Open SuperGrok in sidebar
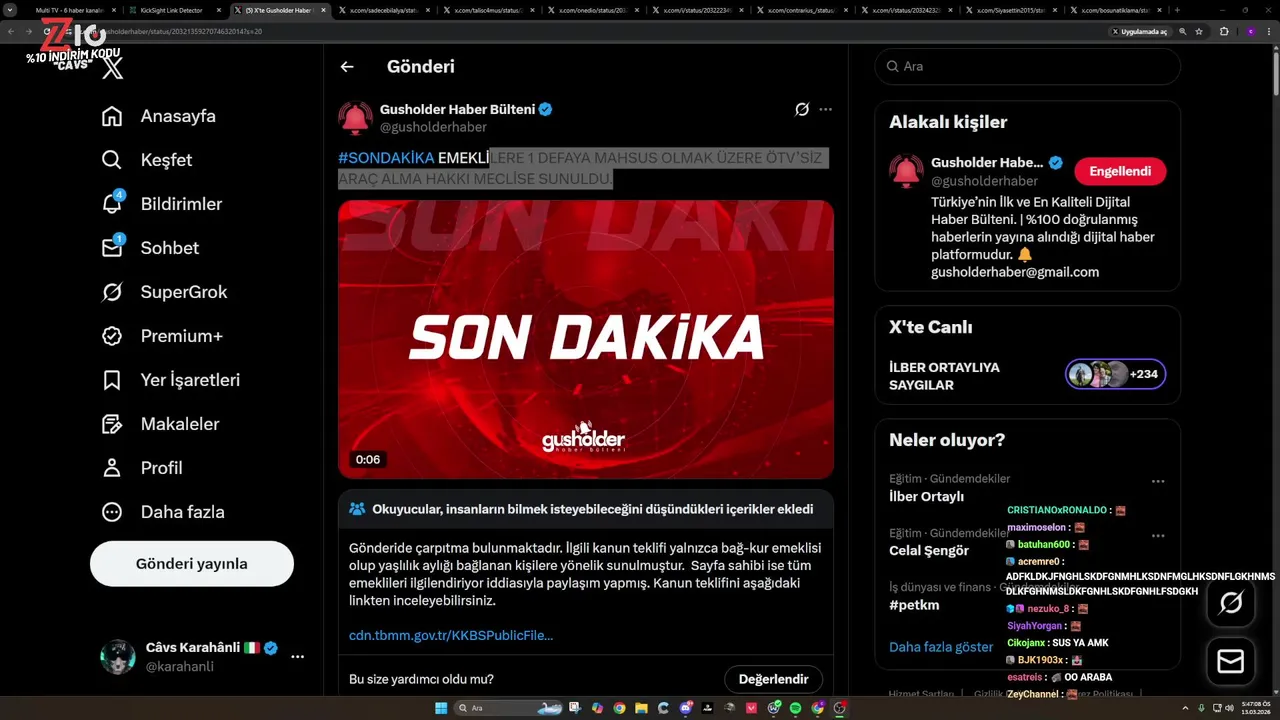 pos(164,292)
